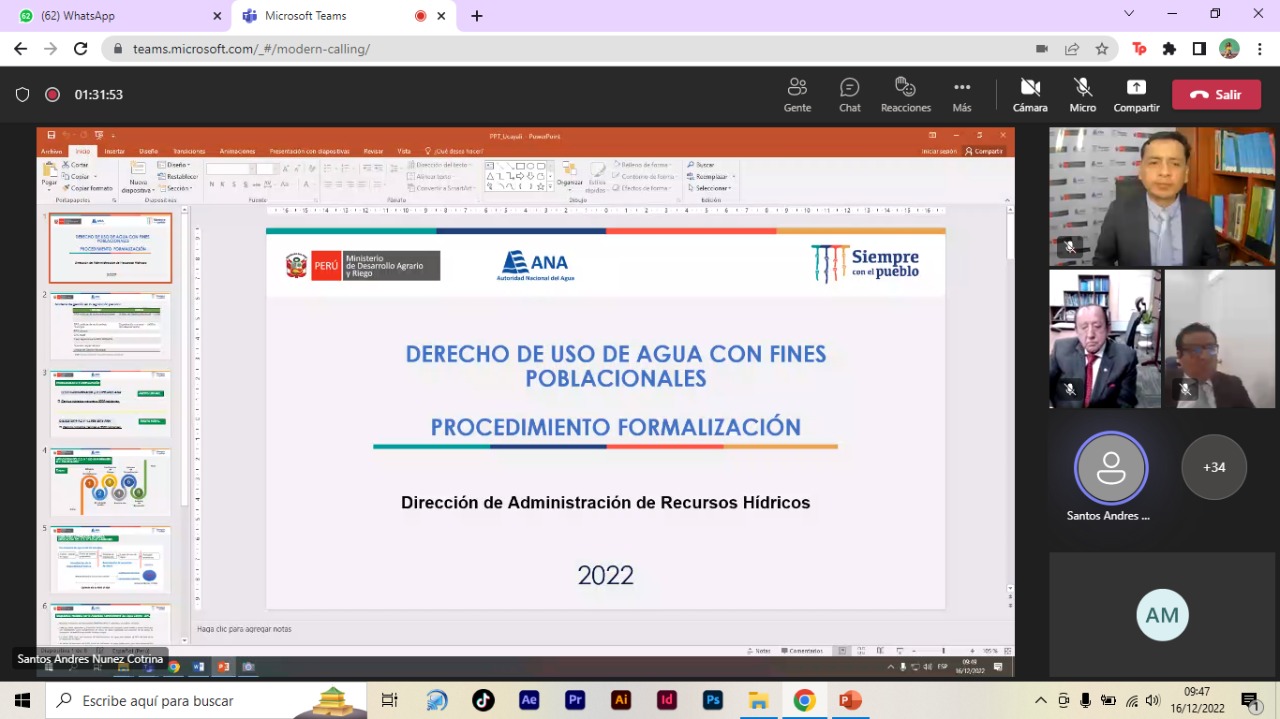Open the red Tp extension
This screenshot has width=1280, height=719.
click(x=1139, y=49)
